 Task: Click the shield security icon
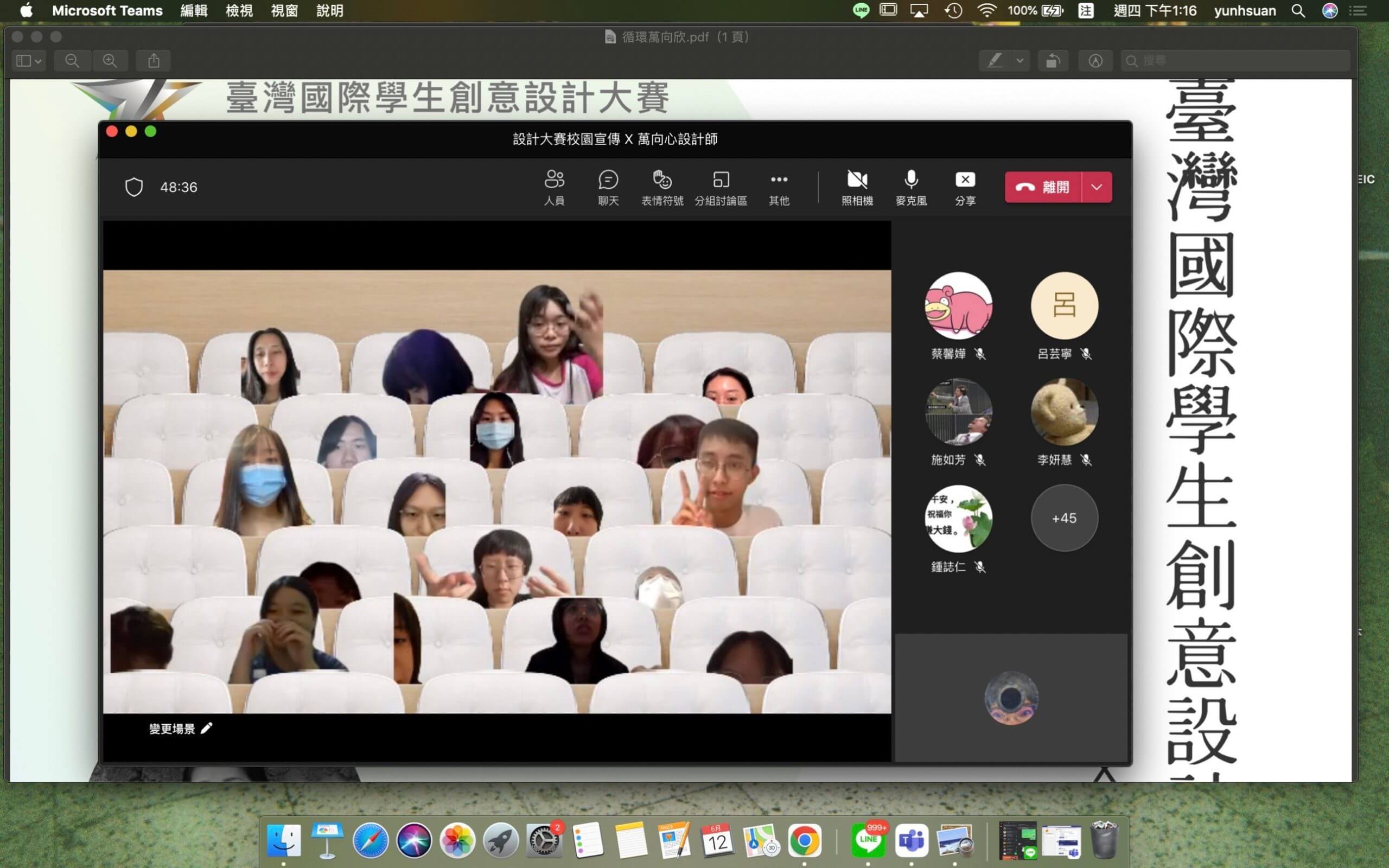[133, 187]
